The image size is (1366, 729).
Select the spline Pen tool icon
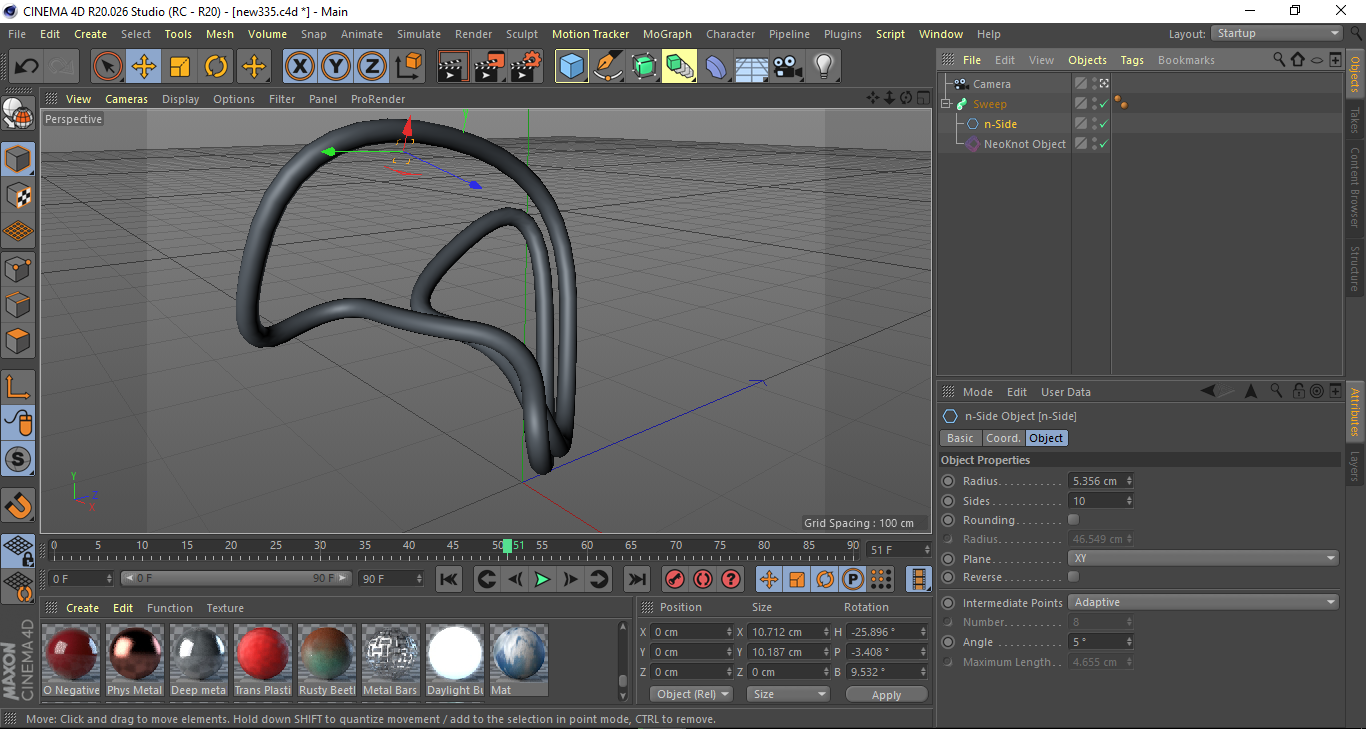[608, 67]
